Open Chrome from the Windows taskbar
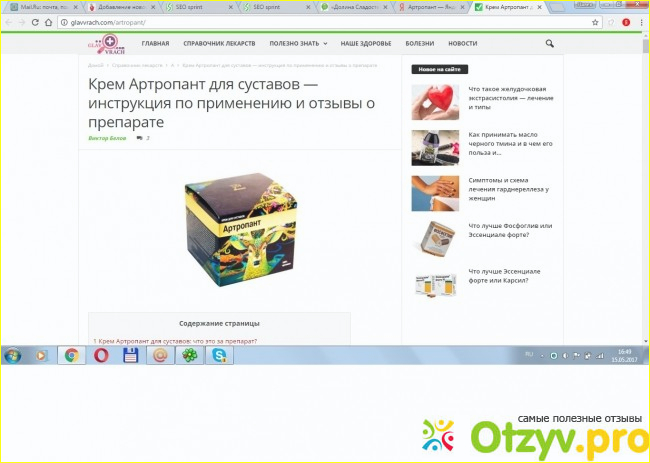 pos(71,355)
